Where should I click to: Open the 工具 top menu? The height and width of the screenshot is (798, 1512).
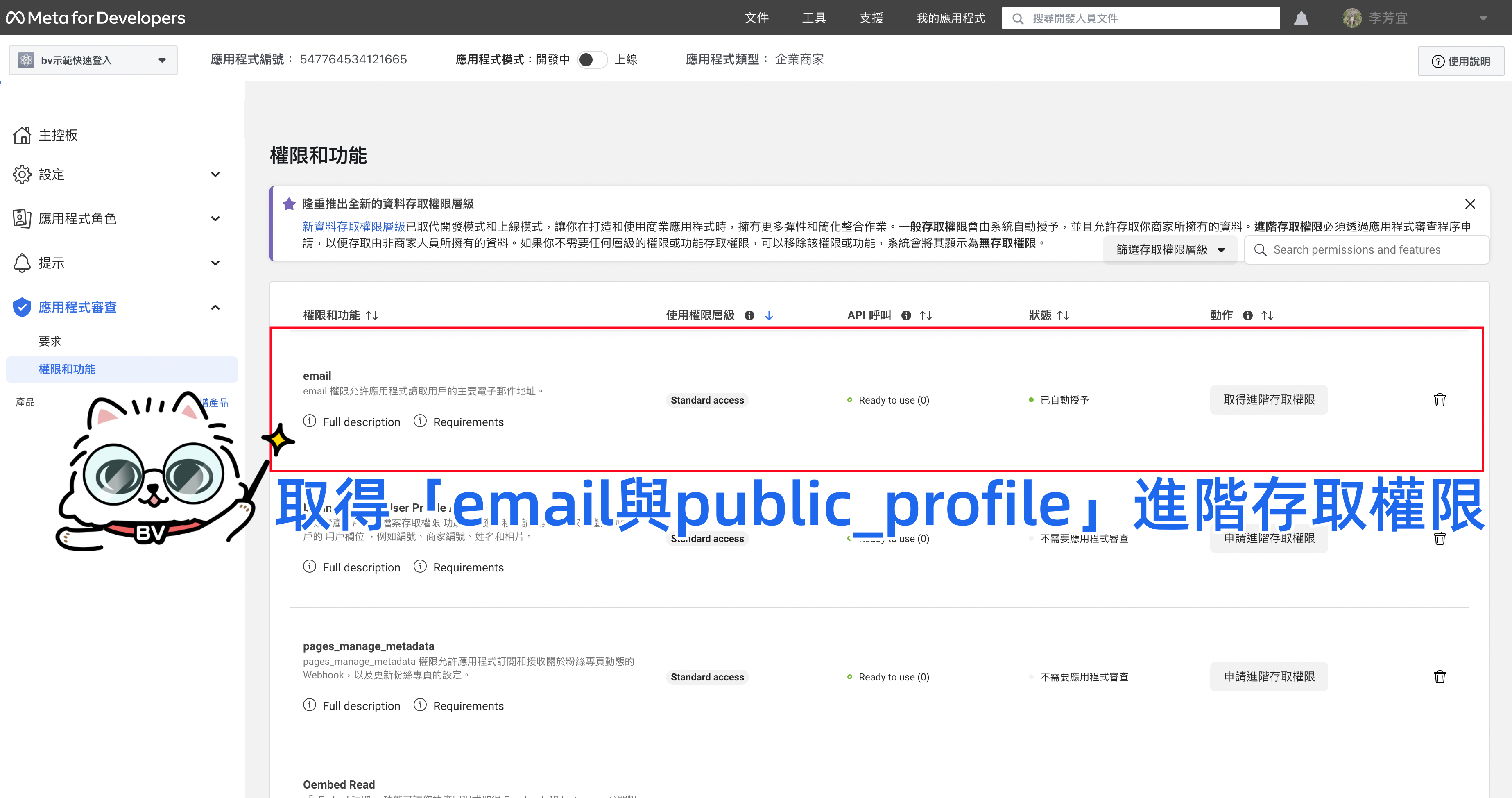[x=814, y=18]
